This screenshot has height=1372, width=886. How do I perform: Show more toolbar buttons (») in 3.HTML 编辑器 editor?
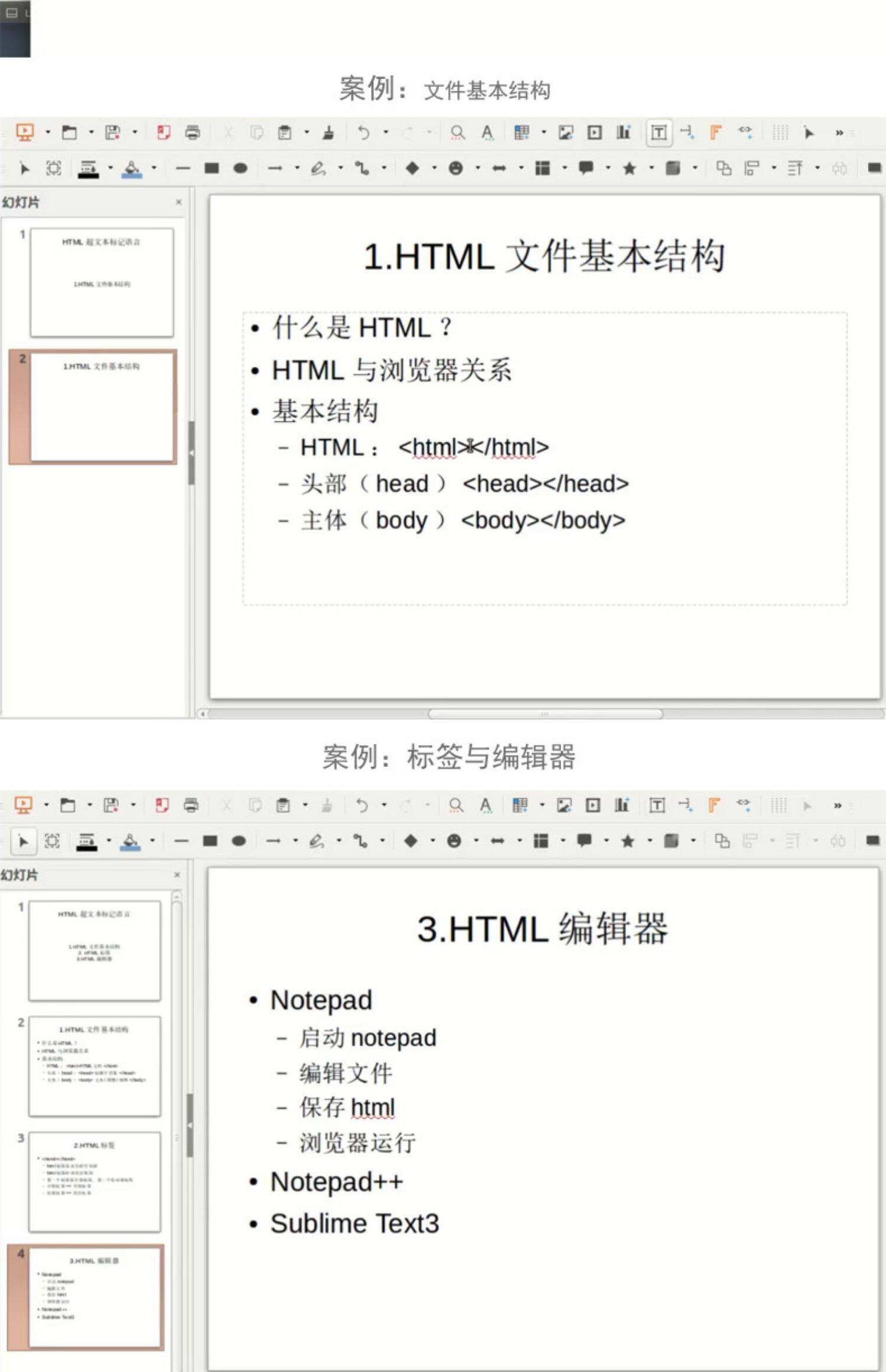click(838, 806)
